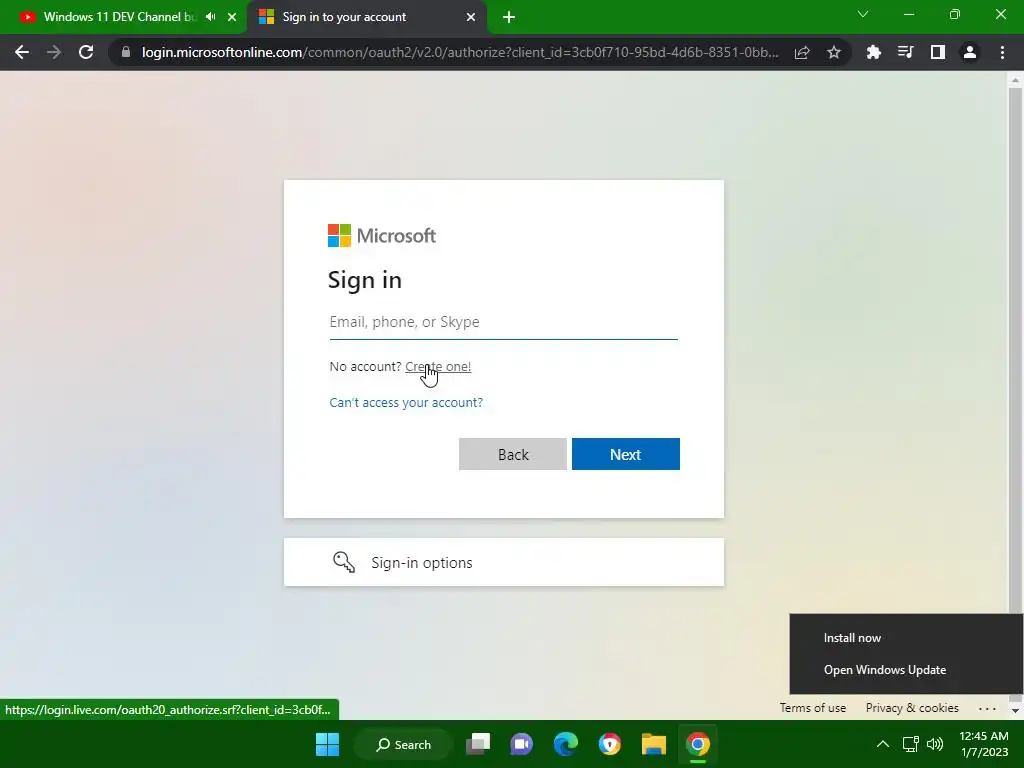Open Chrome extensions puzzle icon

tap(873, 52)
